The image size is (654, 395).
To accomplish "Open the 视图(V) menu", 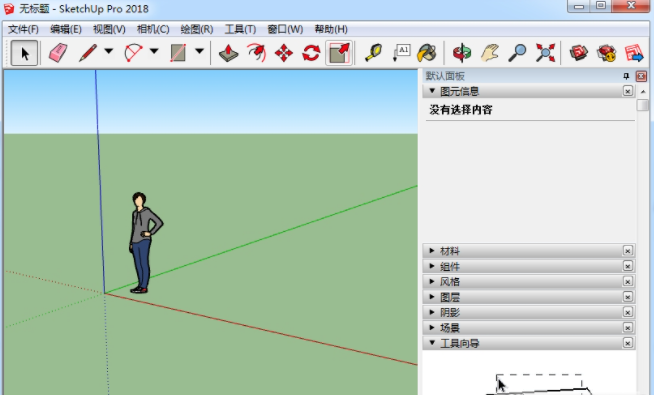I will (109, 29).
